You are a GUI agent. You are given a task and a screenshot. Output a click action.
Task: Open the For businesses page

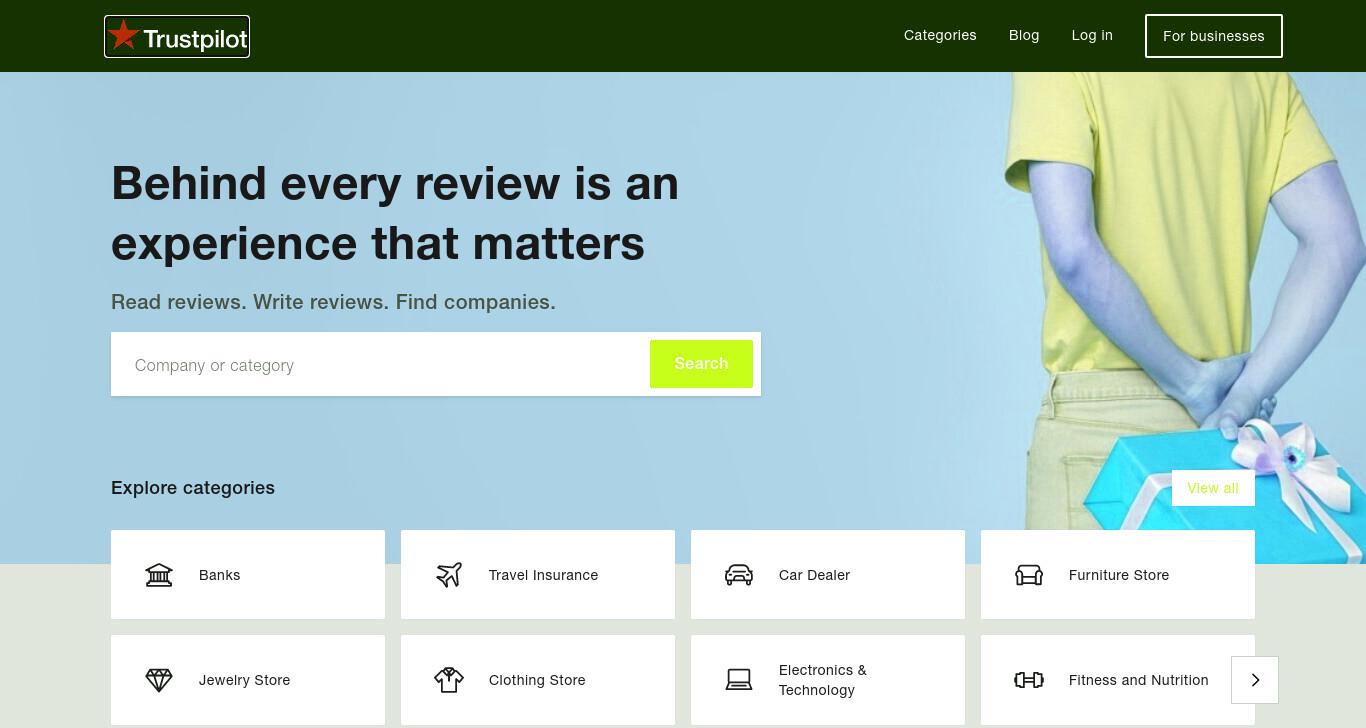(1214, 36)
